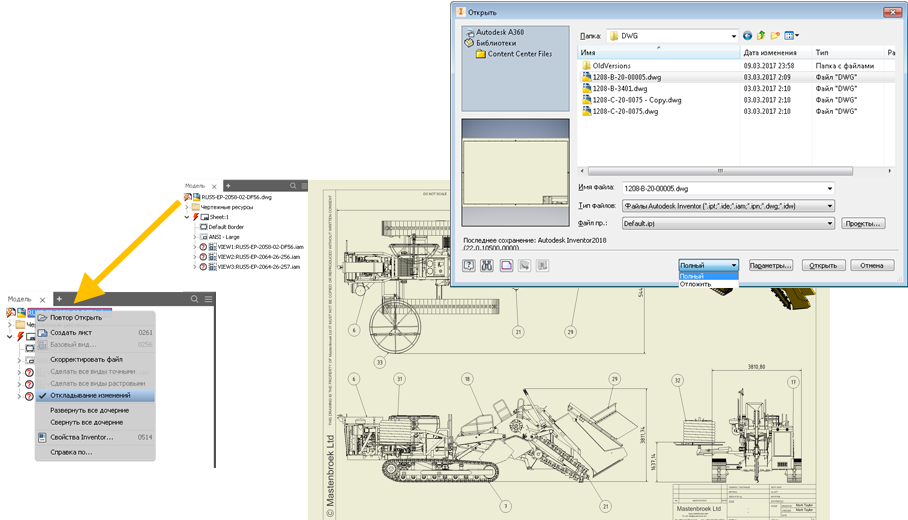908x520 pixels.
Task: Click the file list horizontal scrollbar thumb
Action: [x=720, y=171]
